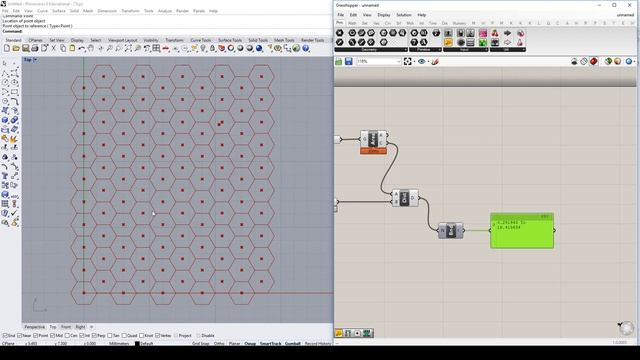640x360 pixels.
Task: Click the Zoom Extents icon
Action: coord(128,49)
